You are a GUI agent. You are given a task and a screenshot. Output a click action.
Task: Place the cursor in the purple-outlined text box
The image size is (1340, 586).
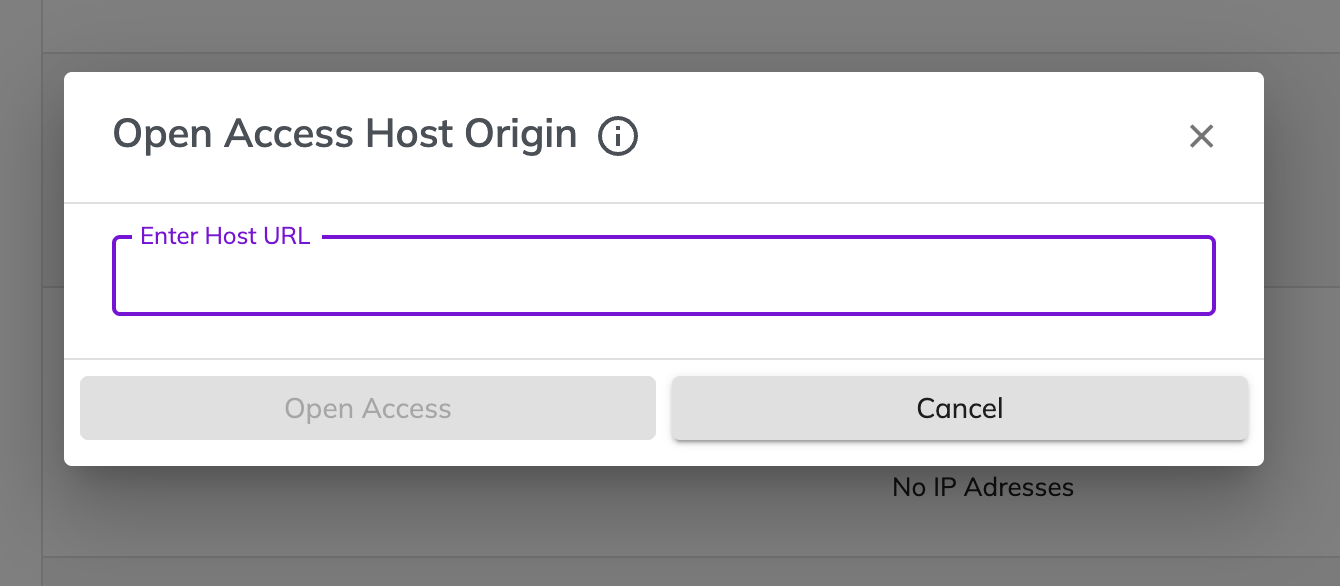pyautogui.click(x=664, y=276)
